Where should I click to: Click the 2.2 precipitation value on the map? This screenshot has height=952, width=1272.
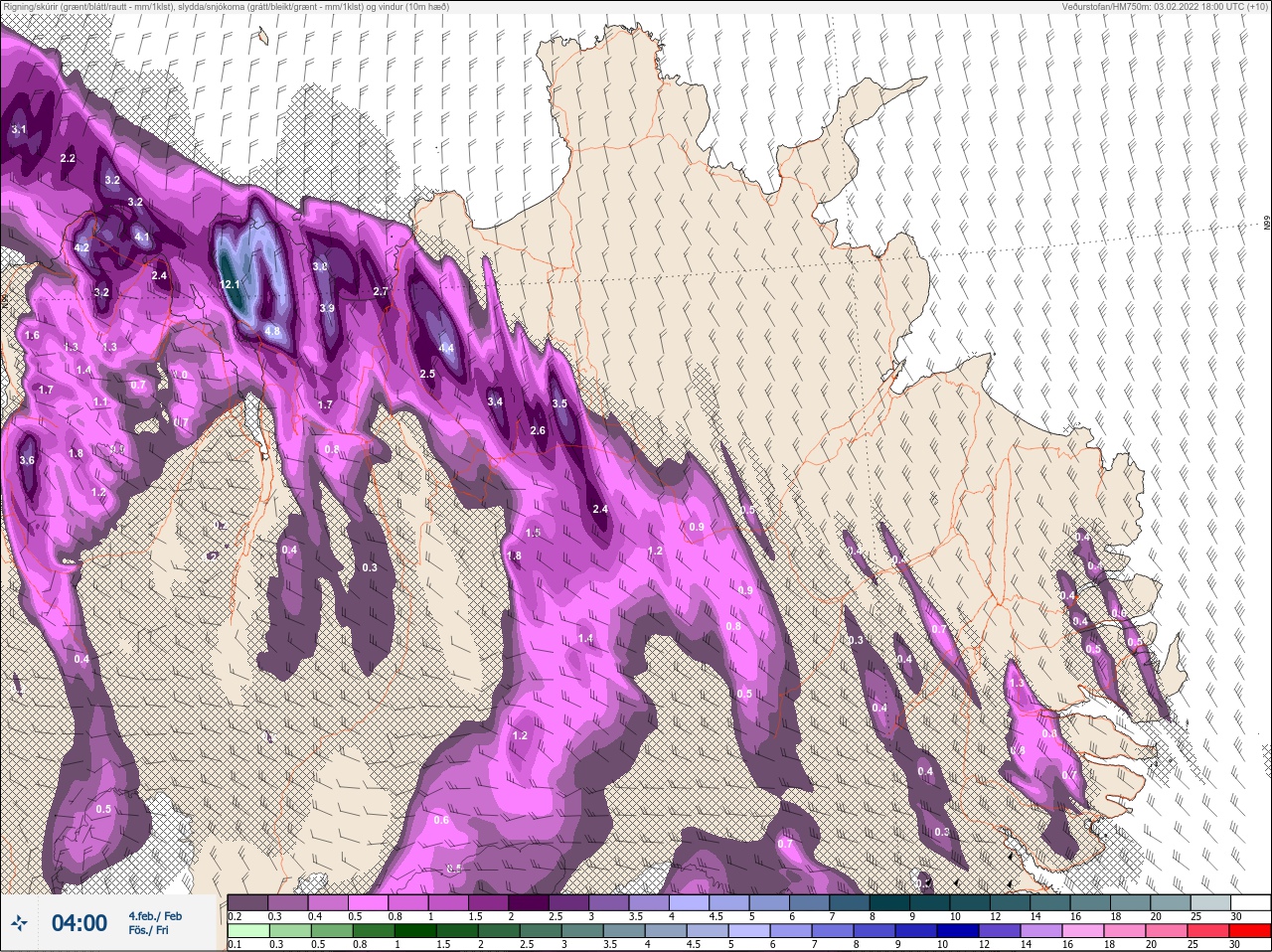[x=68, y=158]
